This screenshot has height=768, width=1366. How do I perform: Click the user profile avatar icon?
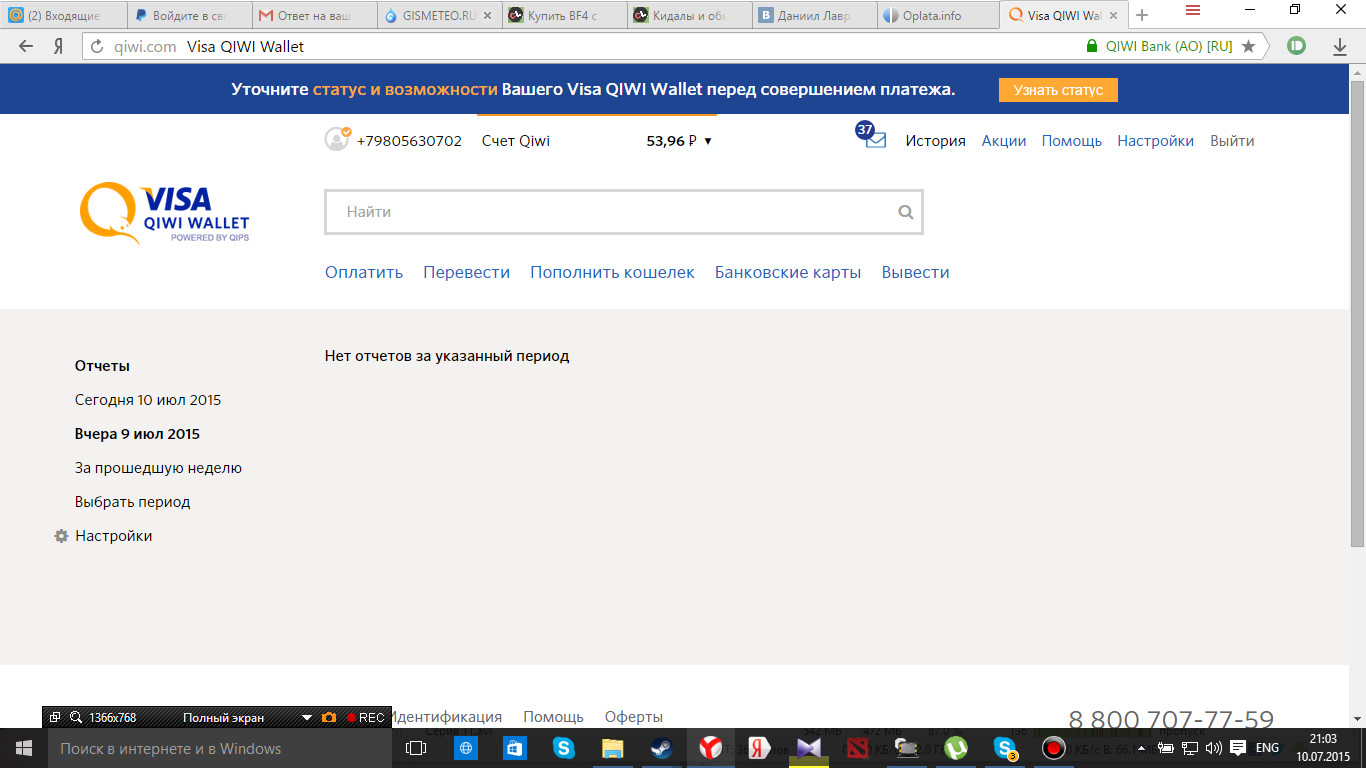tap(337, 139)
